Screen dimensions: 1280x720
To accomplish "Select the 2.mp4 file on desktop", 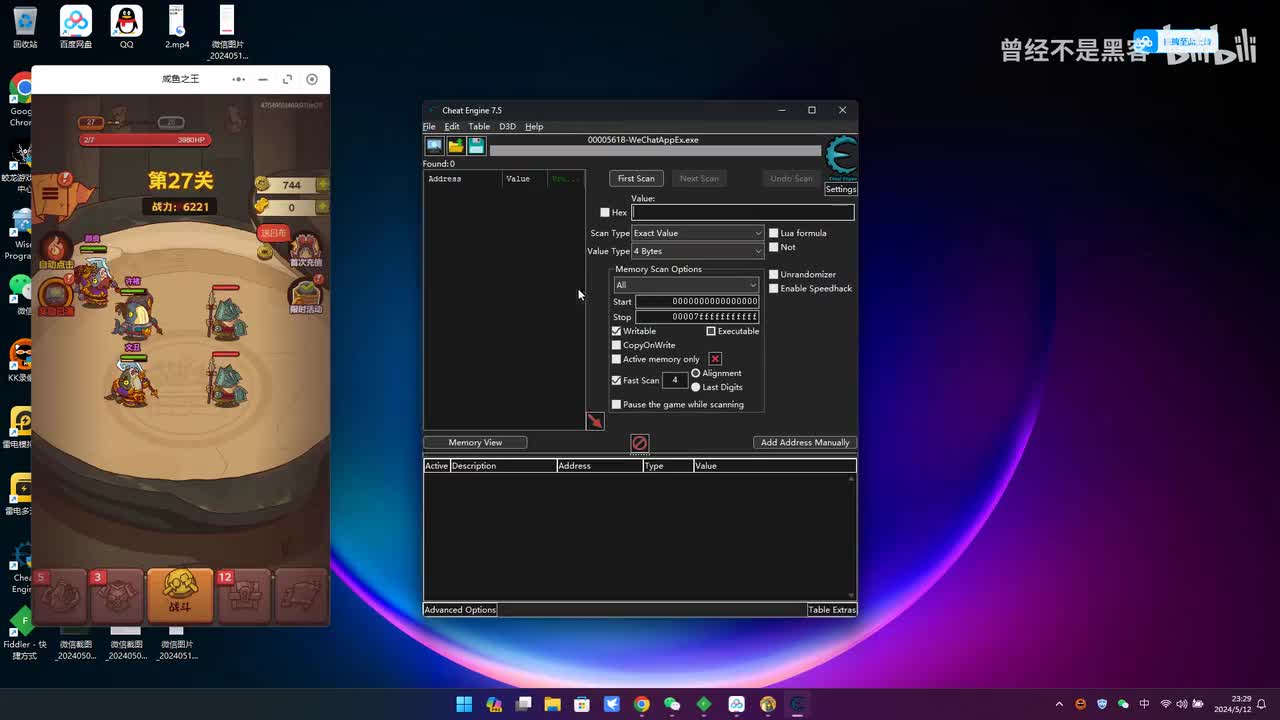I will 176,27.
